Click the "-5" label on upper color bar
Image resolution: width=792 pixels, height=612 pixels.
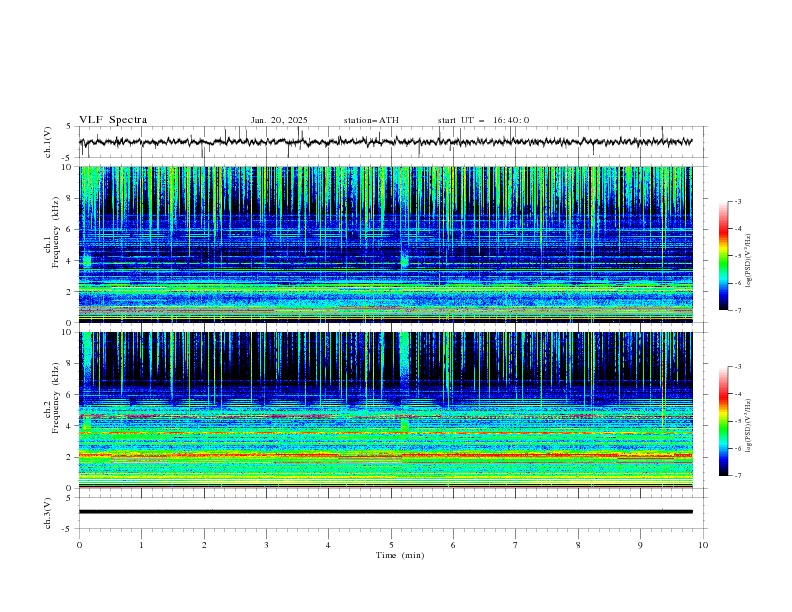click(x=738, y=256)
